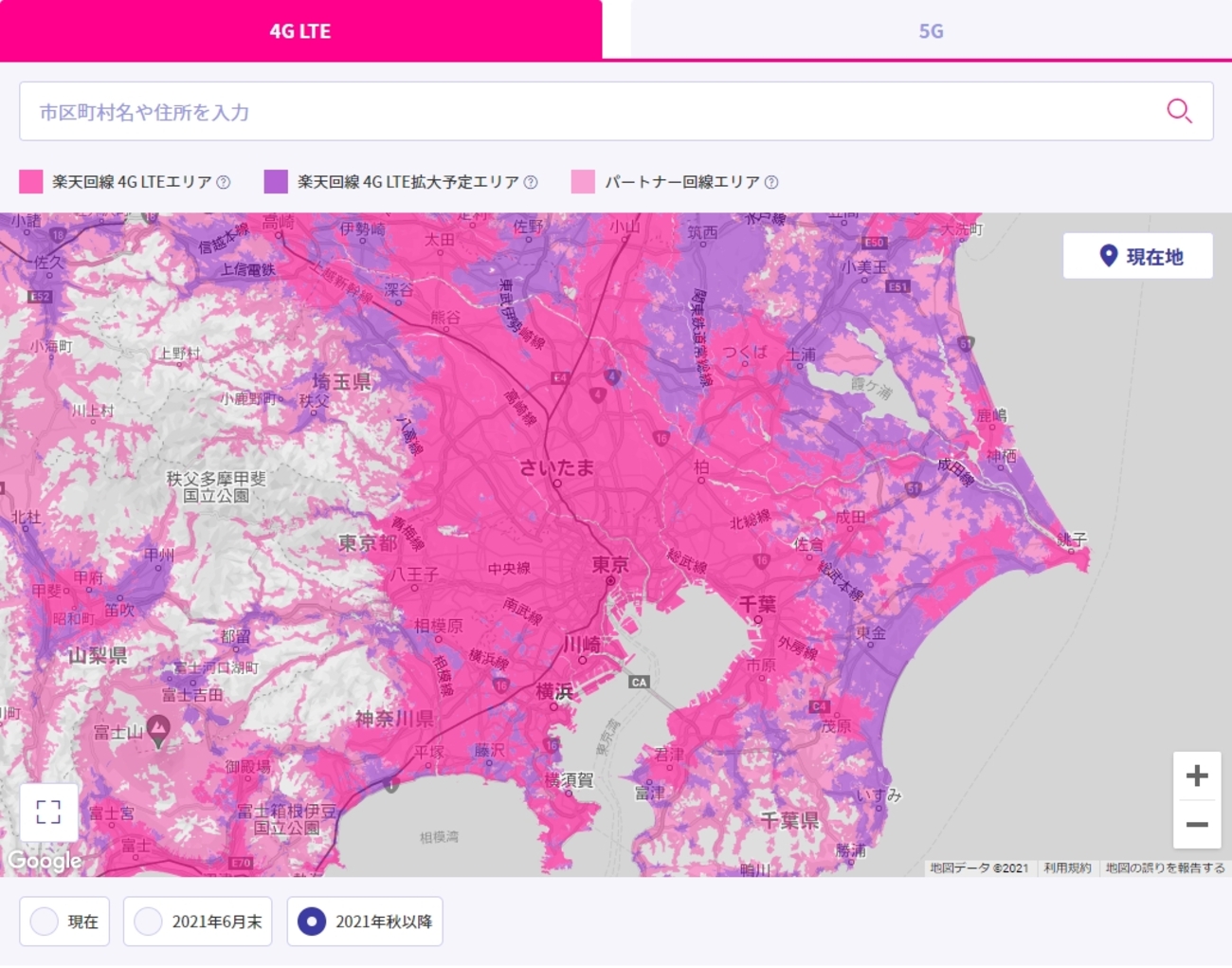Image resolution: width=1232 pixels, height=968 pixels.
Task: Click the 土浦 city label
Action: (801, 355)
